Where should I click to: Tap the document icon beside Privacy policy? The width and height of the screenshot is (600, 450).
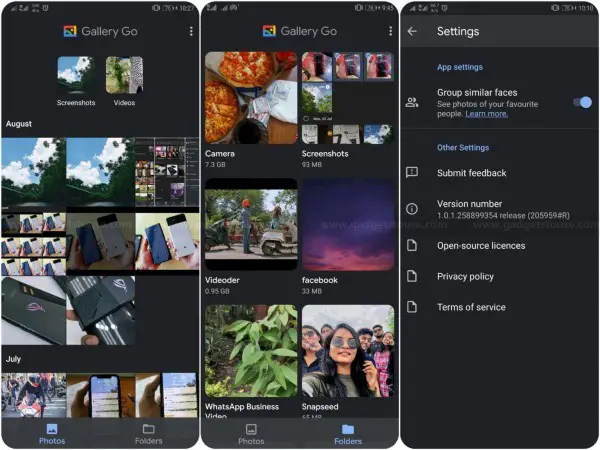tap(412, 276)
